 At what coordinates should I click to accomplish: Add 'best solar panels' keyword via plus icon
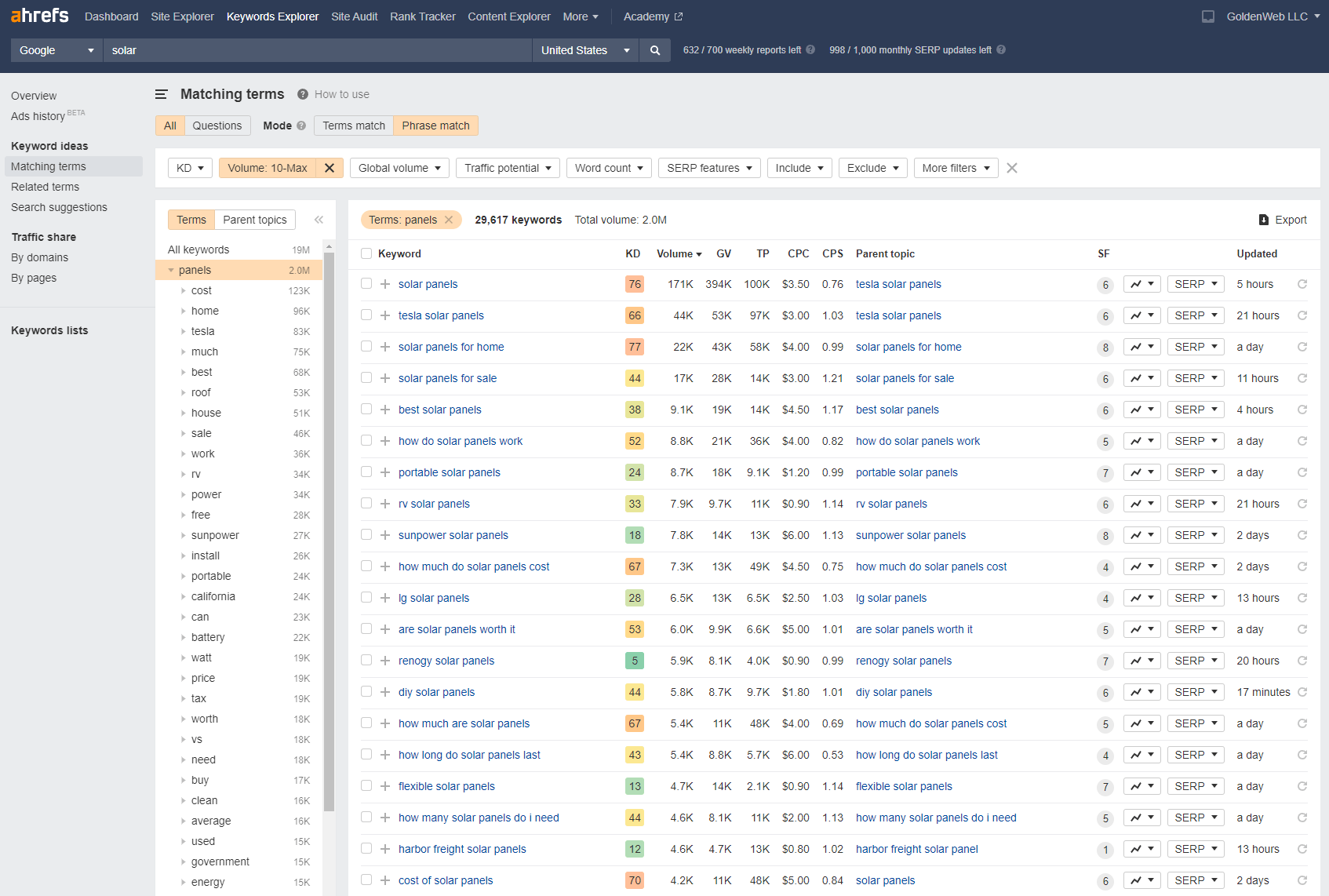(385, 410)
